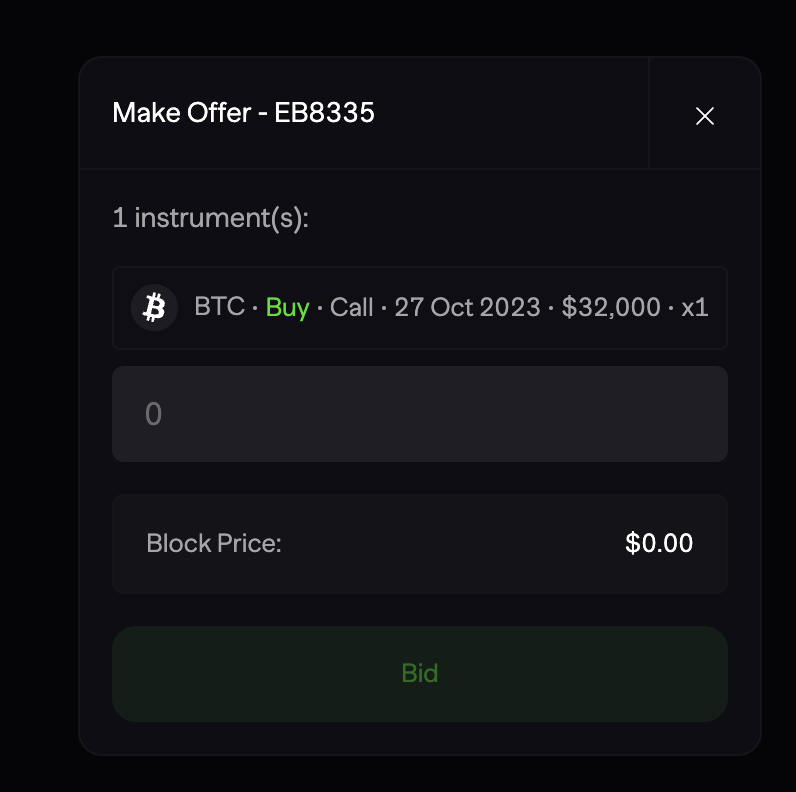The image size is (796, 792).
Task: Close the Make Offer dialog
Action: click(705, 116)
